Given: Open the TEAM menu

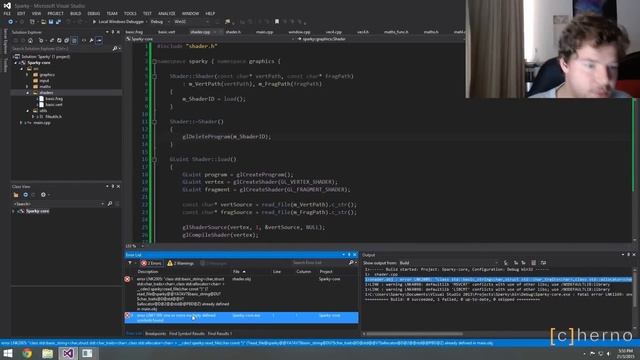Looking at the screenshot, I should (112, 13).
